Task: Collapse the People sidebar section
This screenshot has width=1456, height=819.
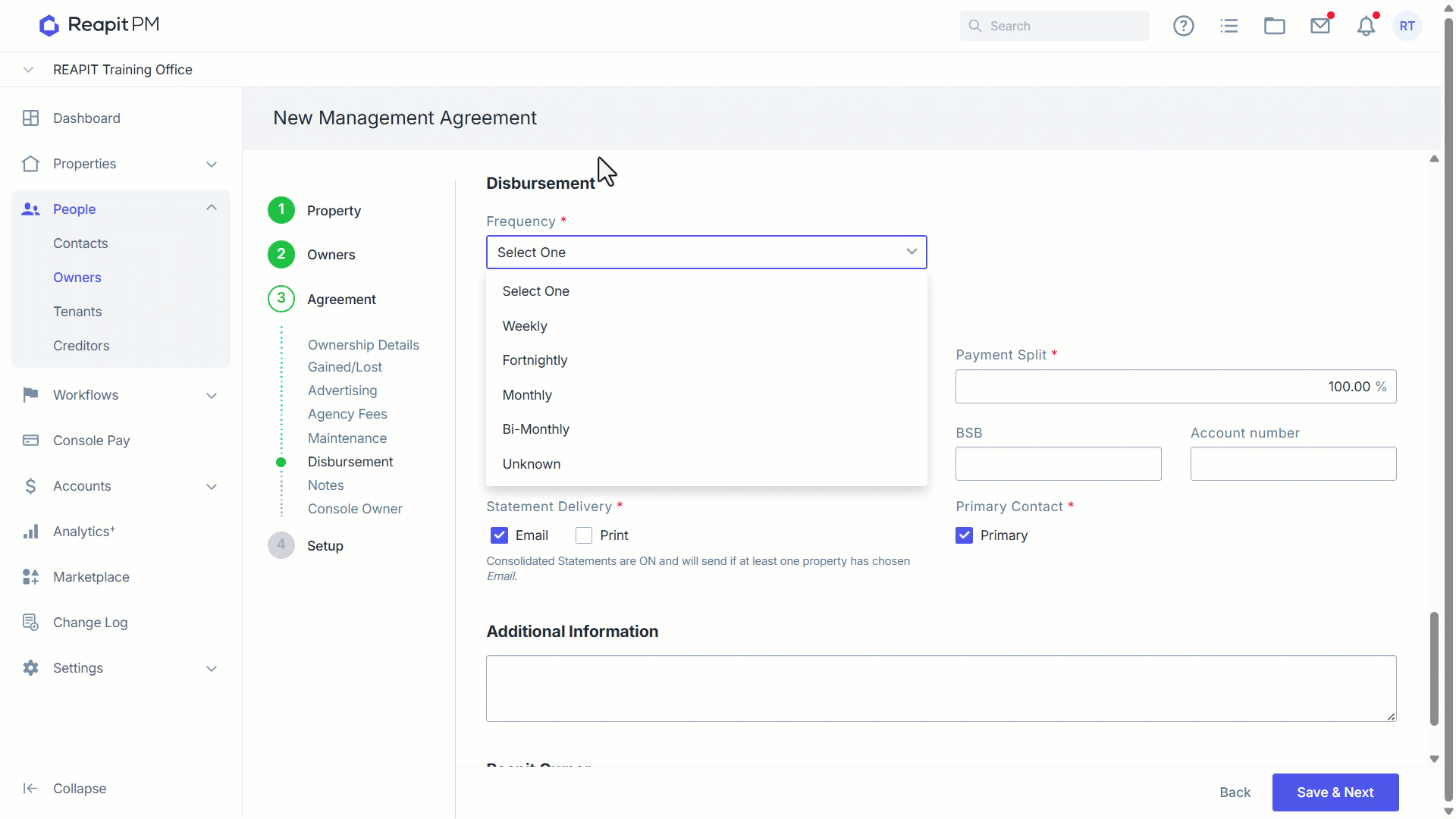Action: coord(212,209)
